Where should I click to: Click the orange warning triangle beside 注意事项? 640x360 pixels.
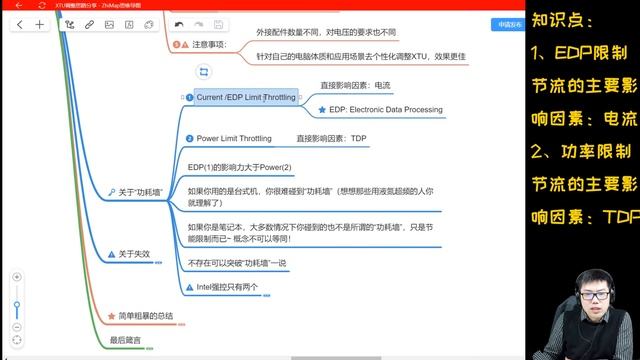(185, 44)
